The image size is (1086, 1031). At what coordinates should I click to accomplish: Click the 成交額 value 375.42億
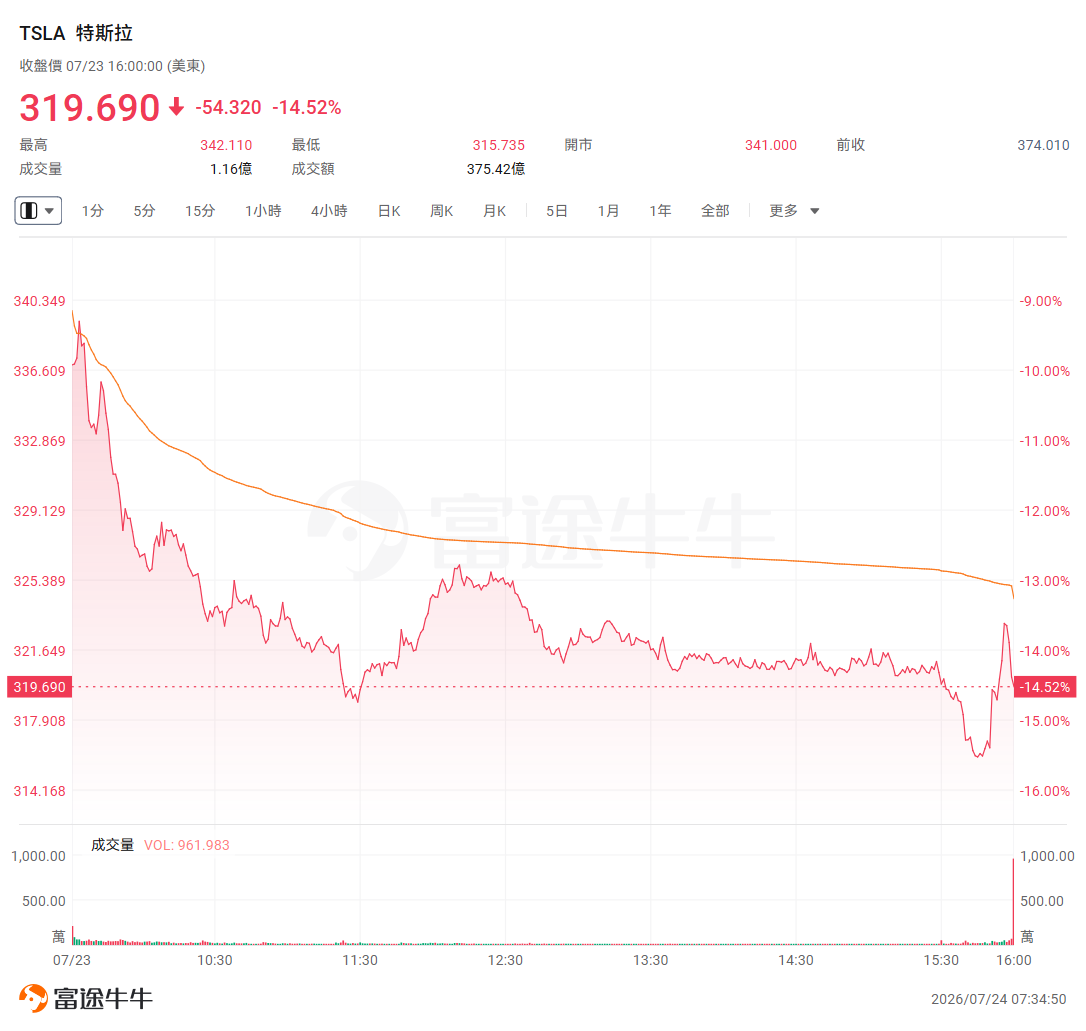pos(496,169)
